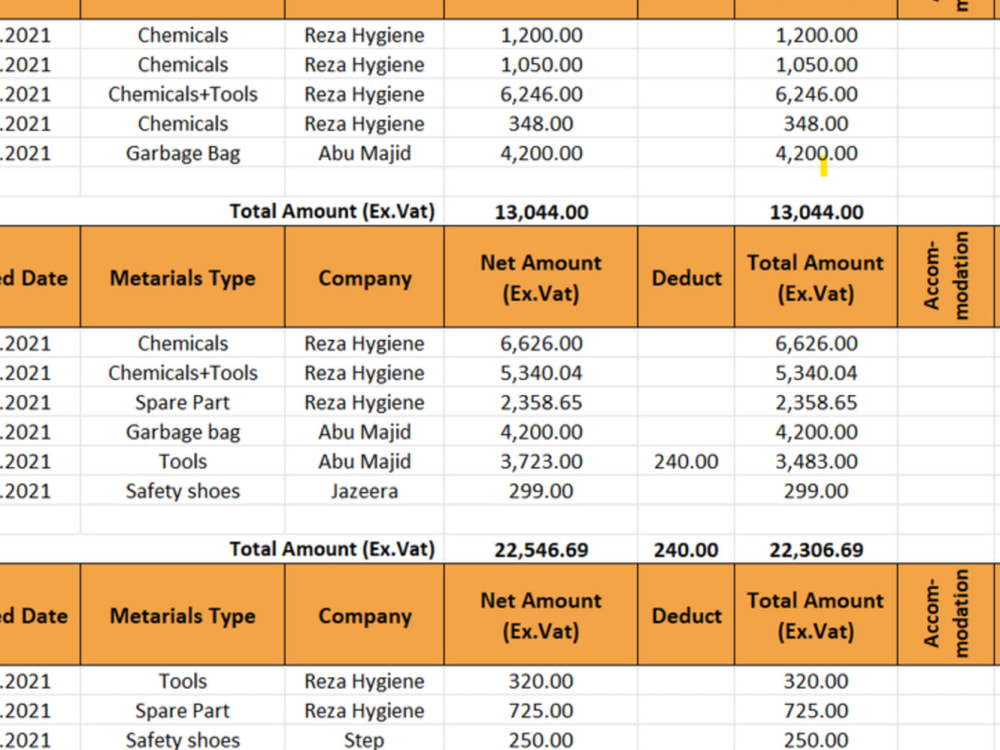Viewport: 1000px width, 750px height.
Task: Click Safety shoes cell in the Step row
Action: (182, 740)
